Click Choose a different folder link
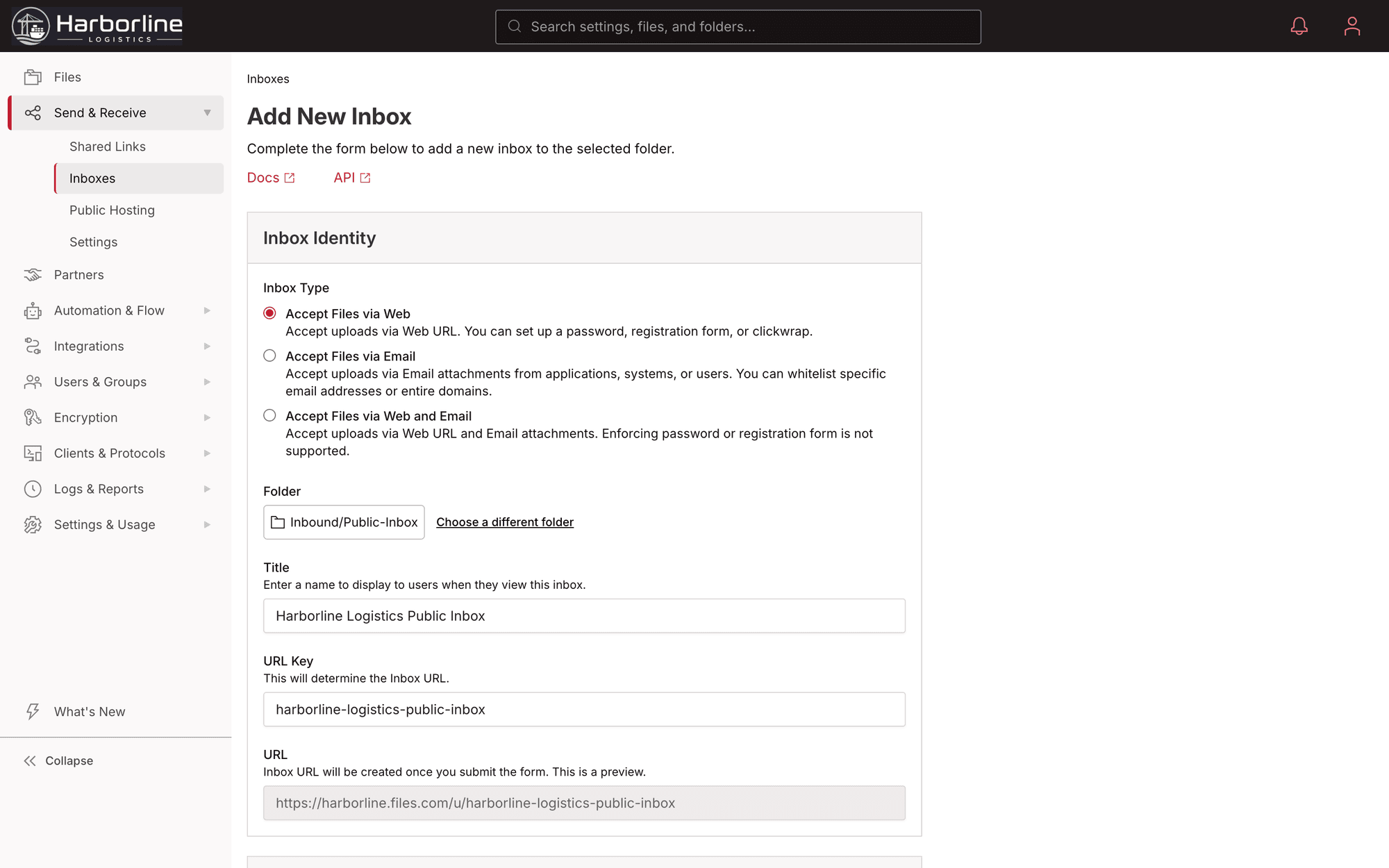1389x868 pixels. [505, 522]
